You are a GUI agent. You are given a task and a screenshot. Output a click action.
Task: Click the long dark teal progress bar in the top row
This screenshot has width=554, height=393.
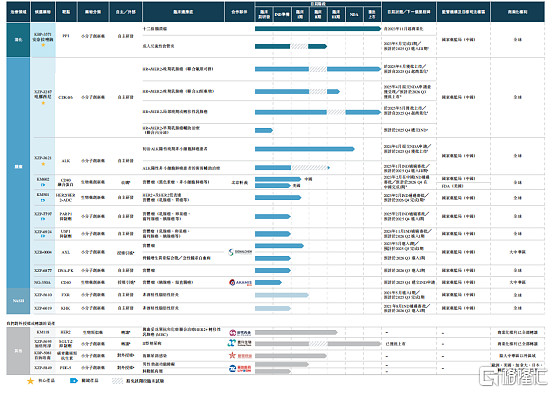tap(318, 29)
